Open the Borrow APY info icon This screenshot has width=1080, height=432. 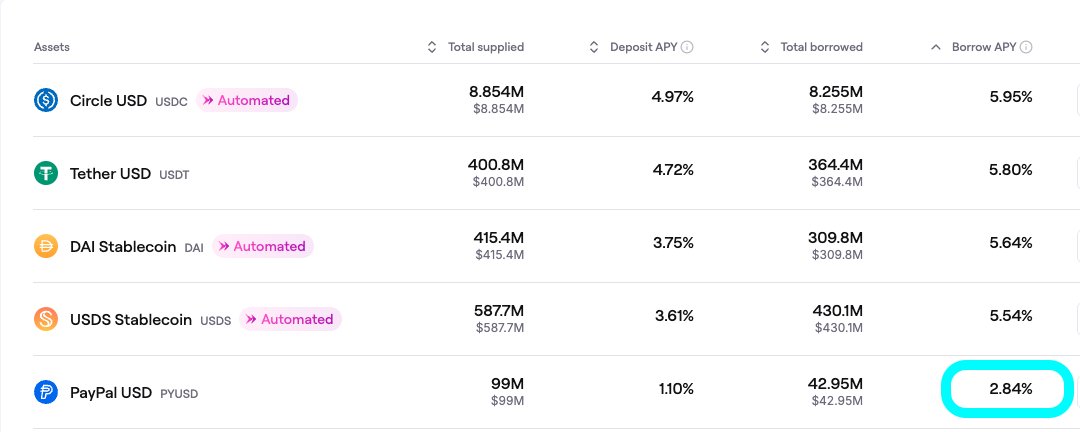coord(1026,47)
